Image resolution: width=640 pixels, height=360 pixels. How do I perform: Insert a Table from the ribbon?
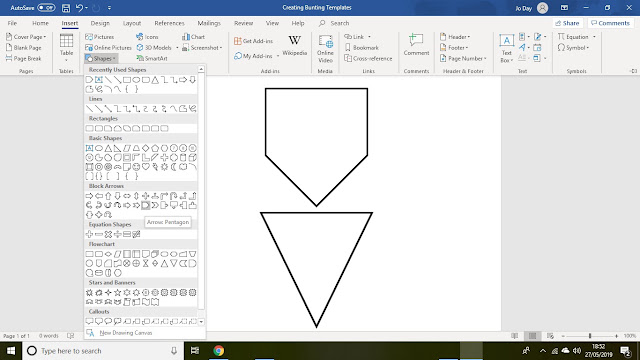[66, 48]
